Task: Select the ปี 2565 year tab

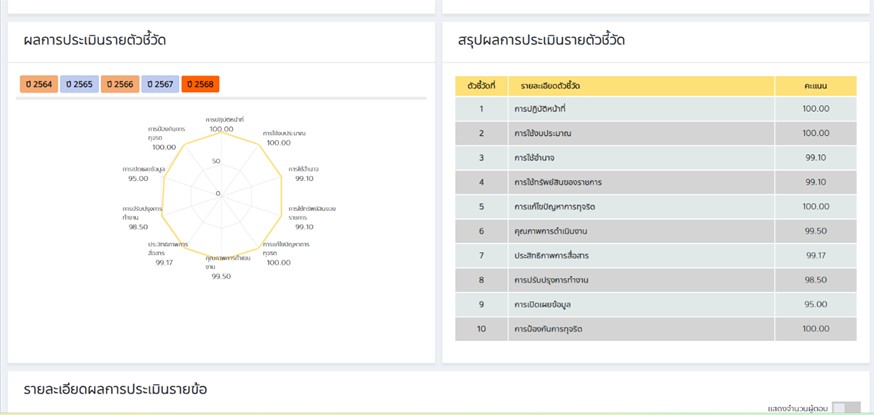Action: pyautogui.click(x=80, y=84)
